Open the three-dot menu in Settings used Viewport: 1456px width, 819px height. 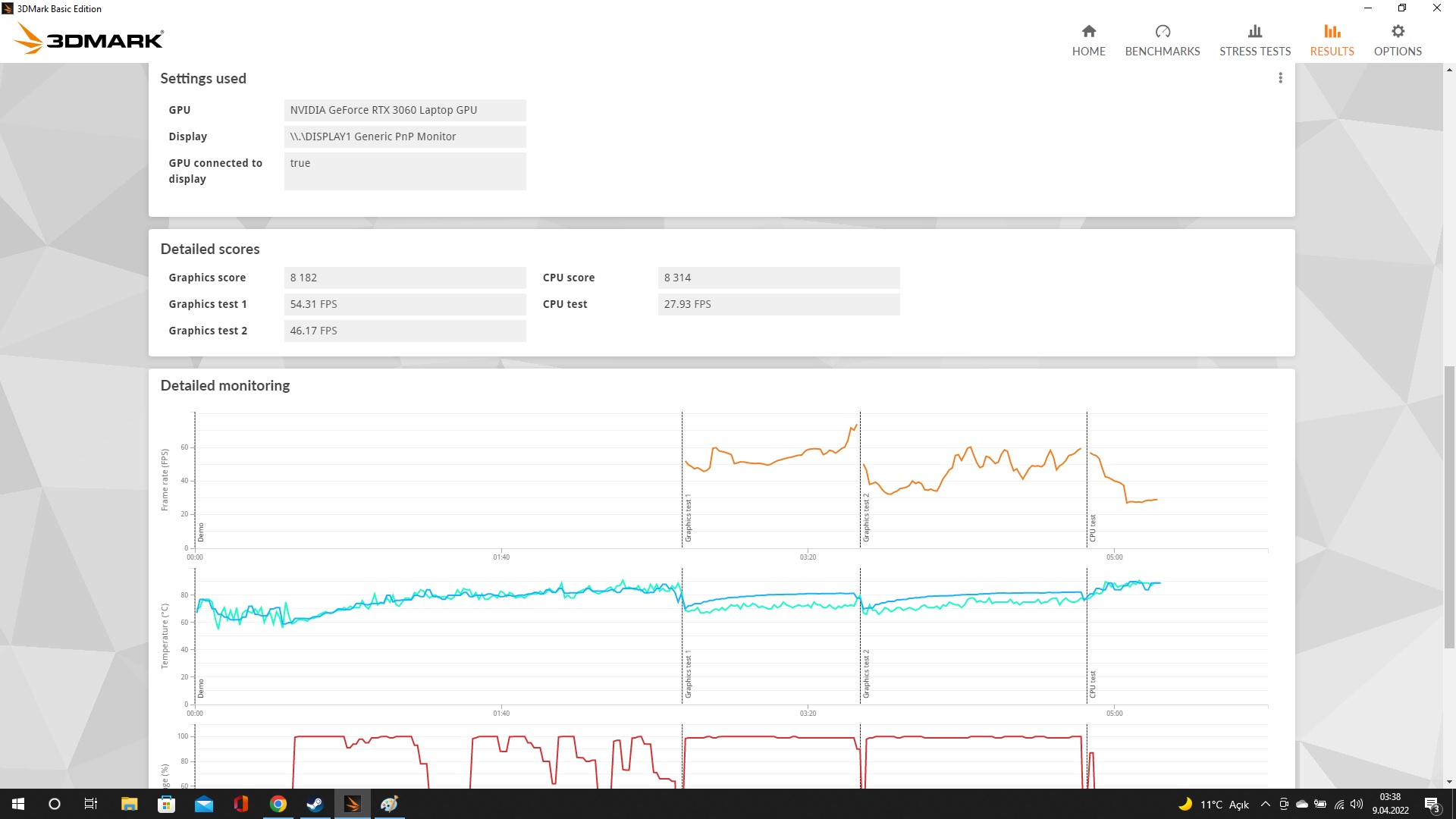tap(1280, 78)
